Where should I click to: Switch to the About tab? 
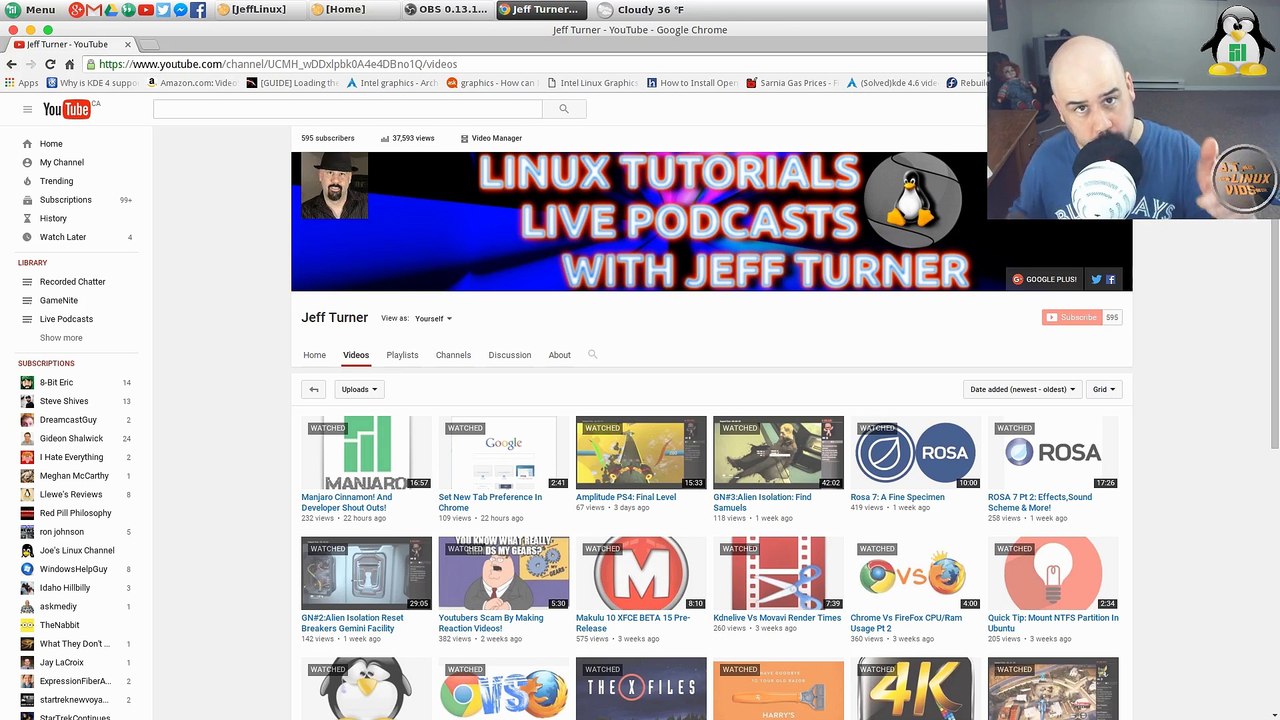pyautogui.click(x=559, y=355)
